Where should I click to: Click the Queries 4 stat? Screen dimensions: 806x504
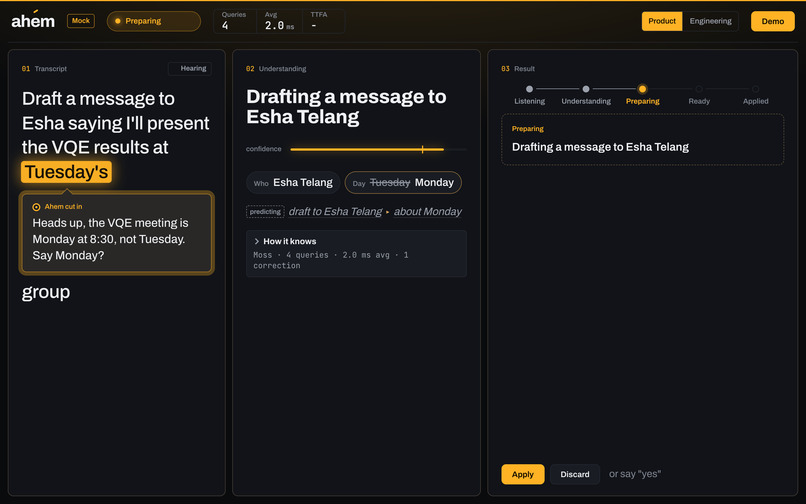click(x=234, y=21)
